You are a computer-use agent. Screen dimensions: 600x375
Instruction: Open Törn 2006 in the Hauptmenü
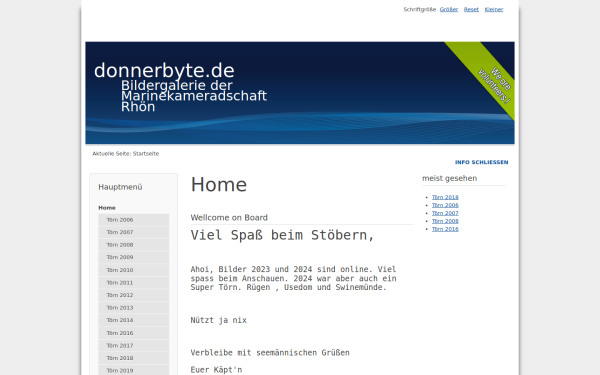pyautogui.click(x=133, y=220)
